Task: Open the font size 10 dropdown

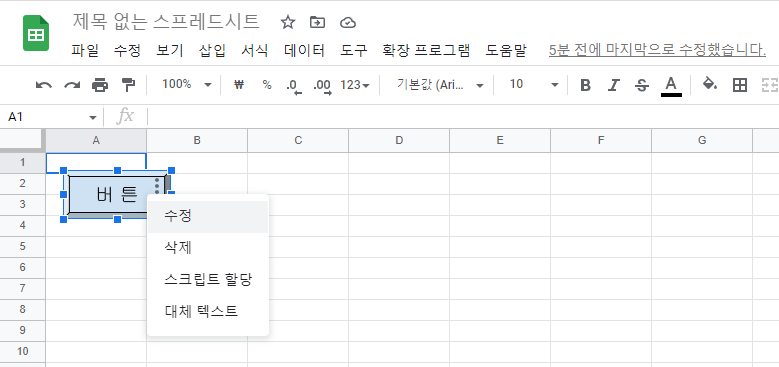Action: 534,85
